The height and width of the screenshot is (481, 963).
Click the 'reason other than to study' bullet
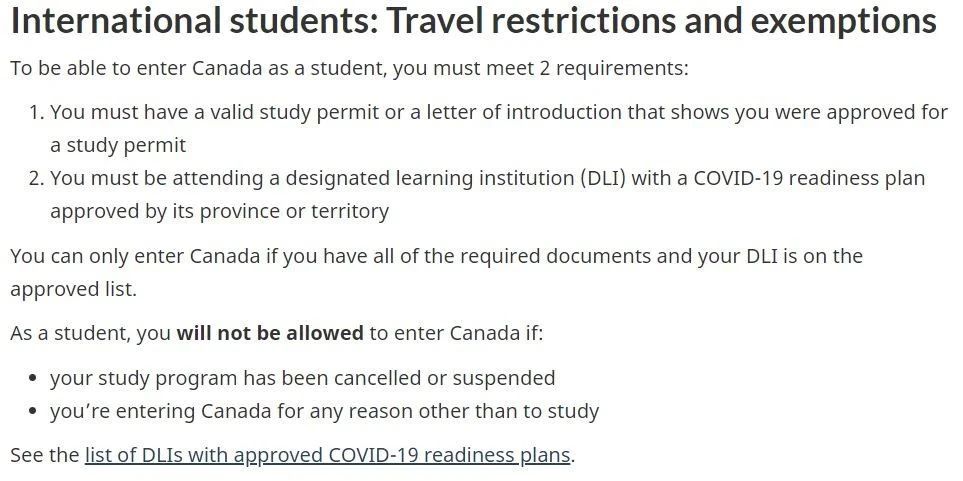[x=324, y=411]
